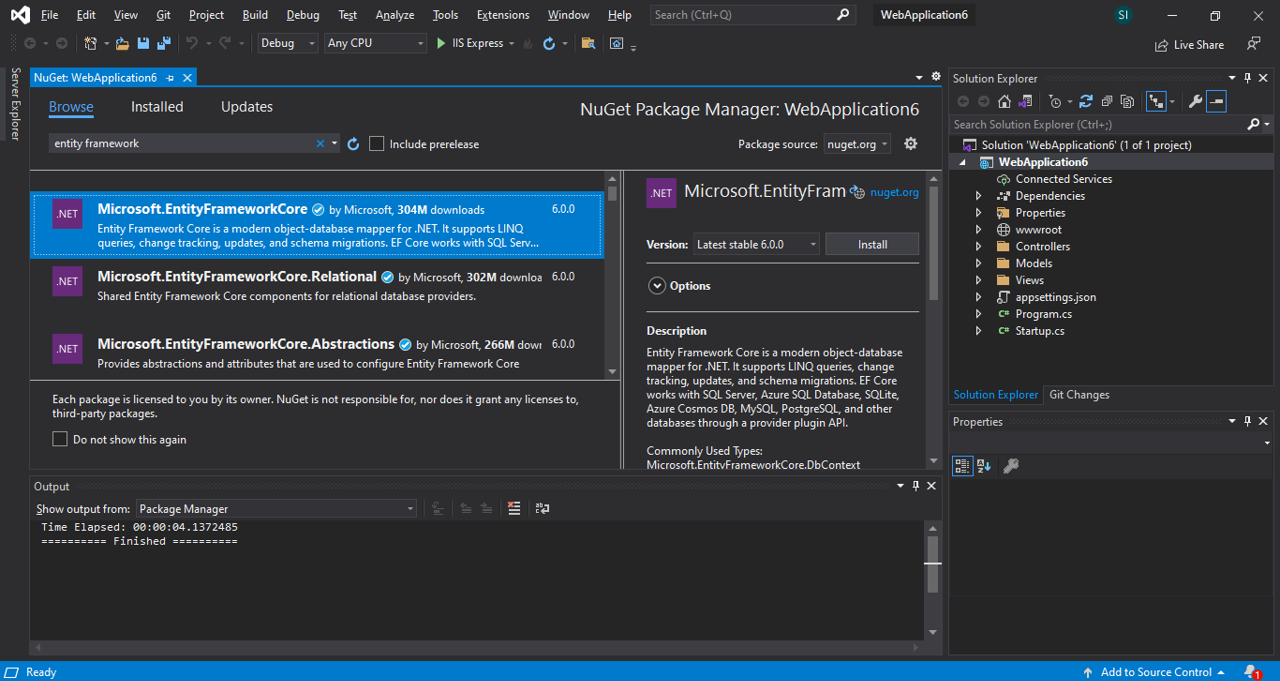Toggle Show All Files in Solution Explorer

tap(1127, 101)
